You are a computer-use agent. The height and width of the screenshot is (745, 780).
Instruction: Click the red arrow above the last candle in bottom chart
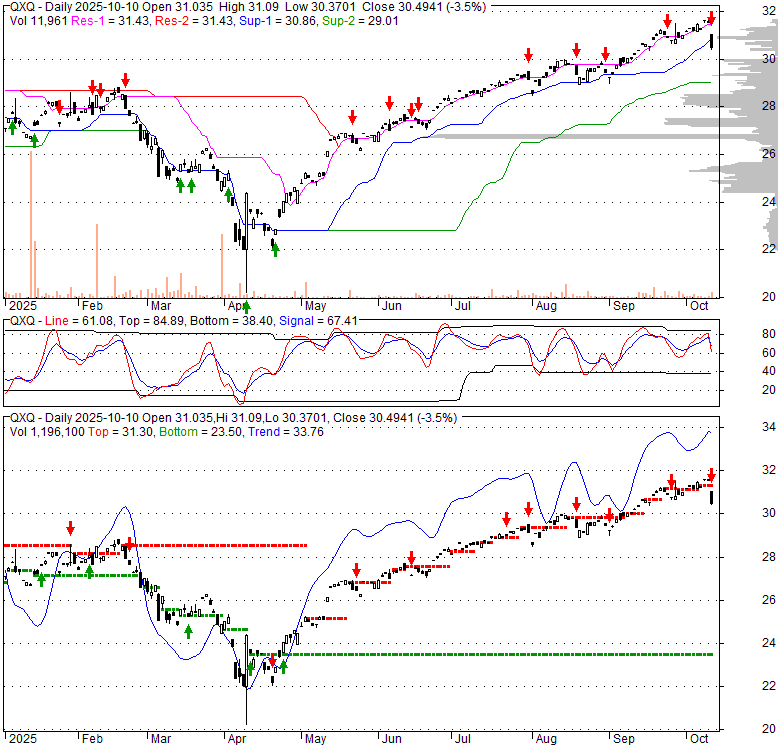(711, 474)
